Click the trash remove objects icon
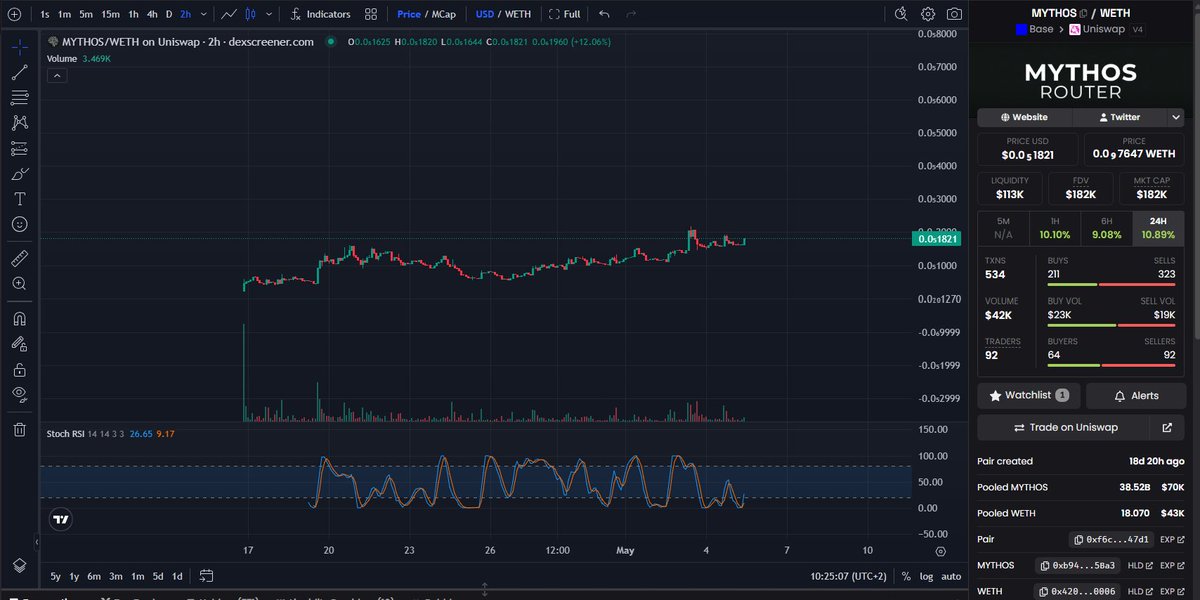 tap(19, 430)
